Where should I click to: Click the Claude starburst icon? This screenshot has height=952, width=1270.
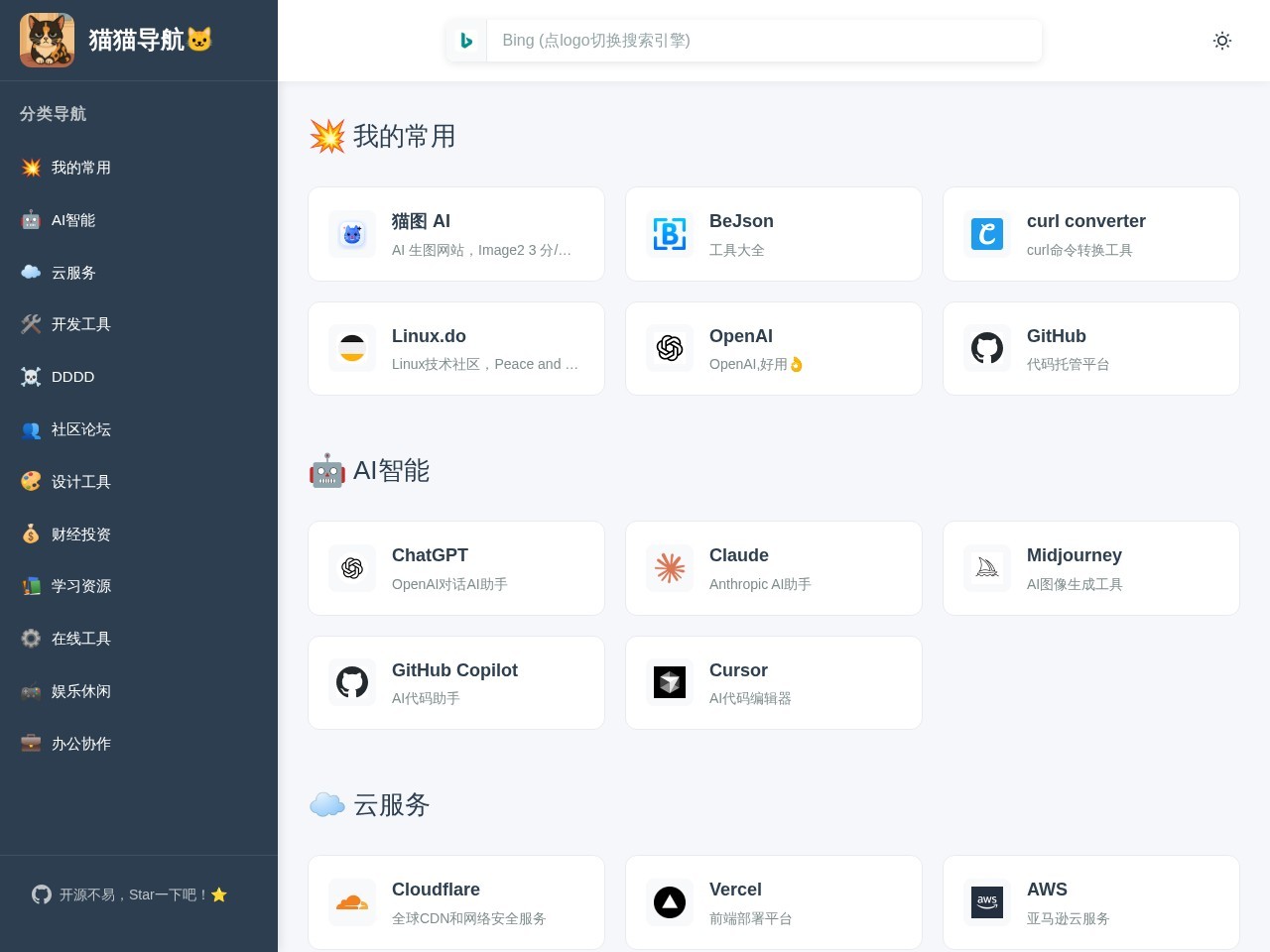point(670,568)
